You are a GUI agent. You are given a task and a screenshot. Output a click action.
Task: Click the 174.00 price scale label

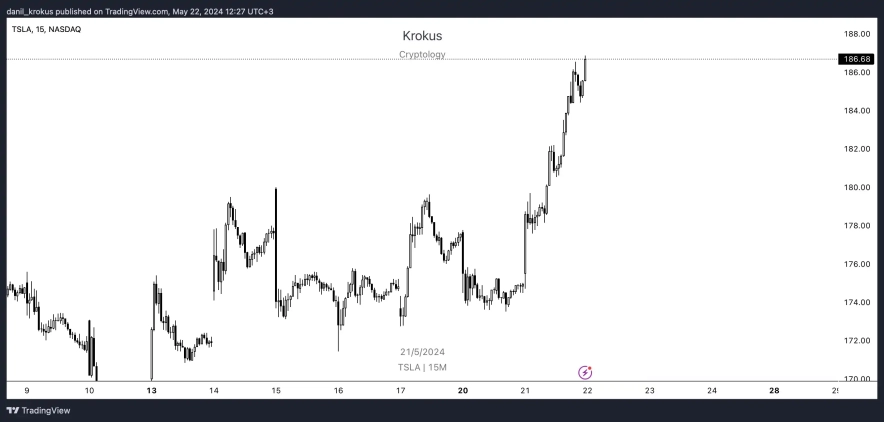(x=857, y=303)
